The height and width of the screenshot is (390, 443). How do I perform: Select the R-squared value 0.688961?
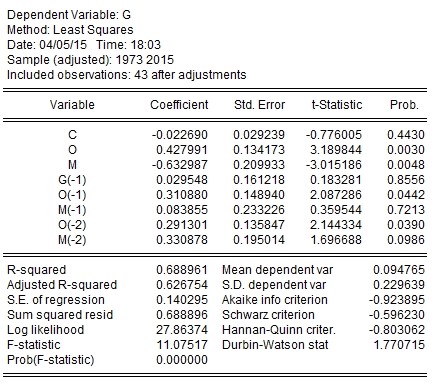182,270
